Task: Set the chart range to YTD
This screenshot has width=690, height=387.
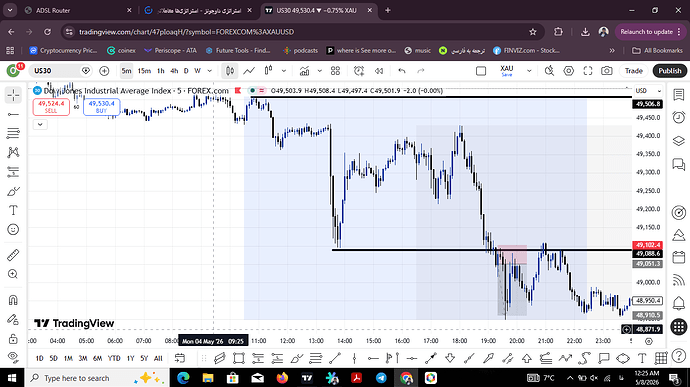Action: coord(114,358)
